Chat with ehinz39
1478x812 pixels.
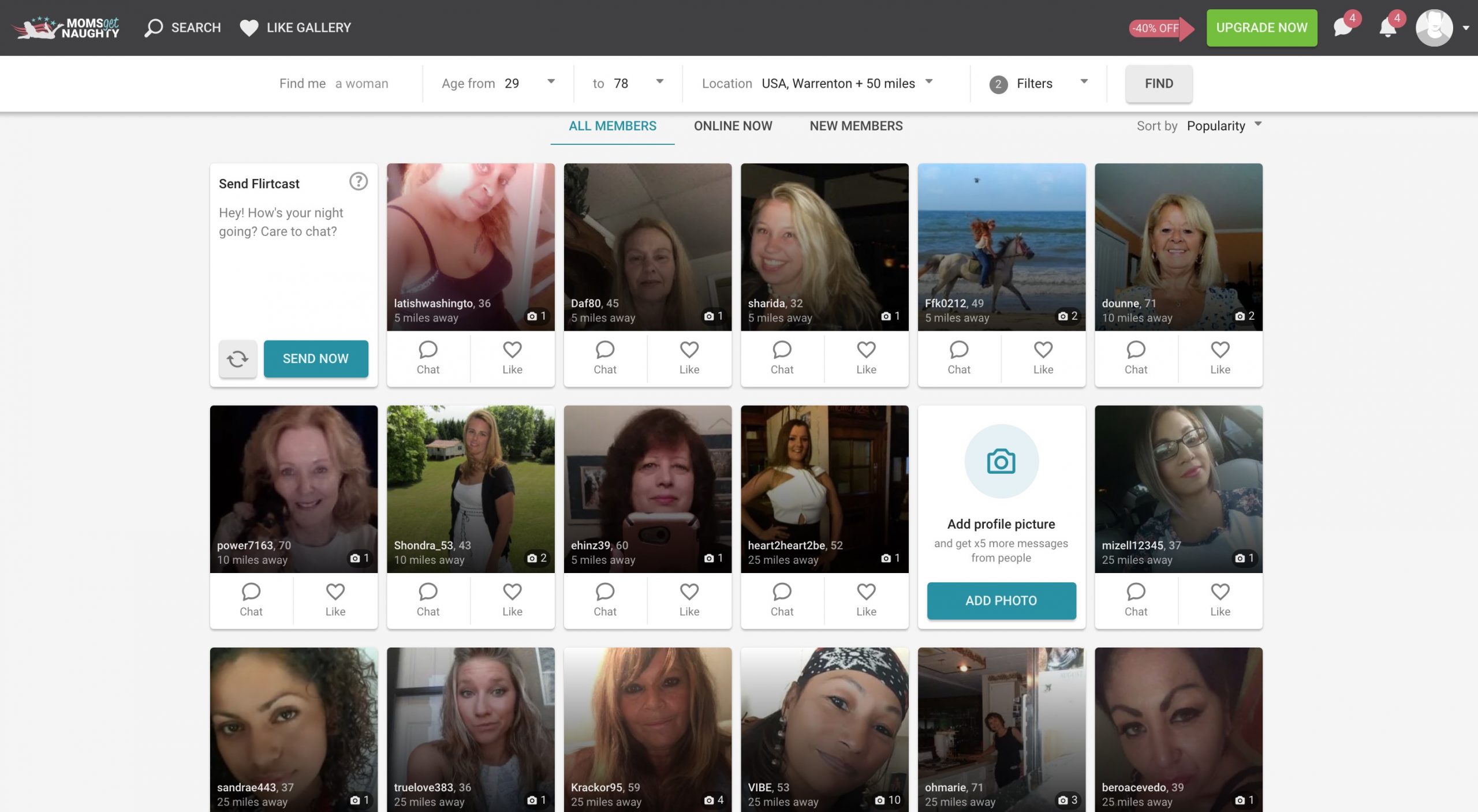coord(604,600)
